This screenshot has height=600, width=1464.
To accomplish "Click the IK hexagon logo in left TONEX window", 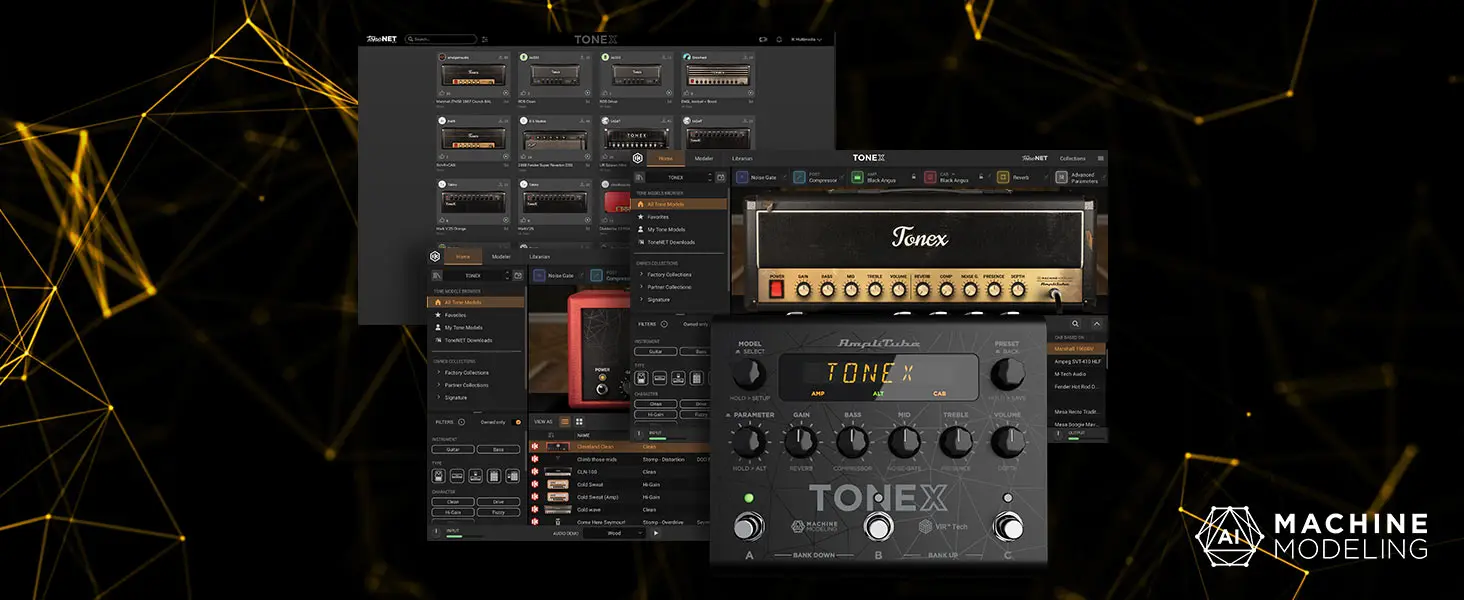I will point(435,256).
